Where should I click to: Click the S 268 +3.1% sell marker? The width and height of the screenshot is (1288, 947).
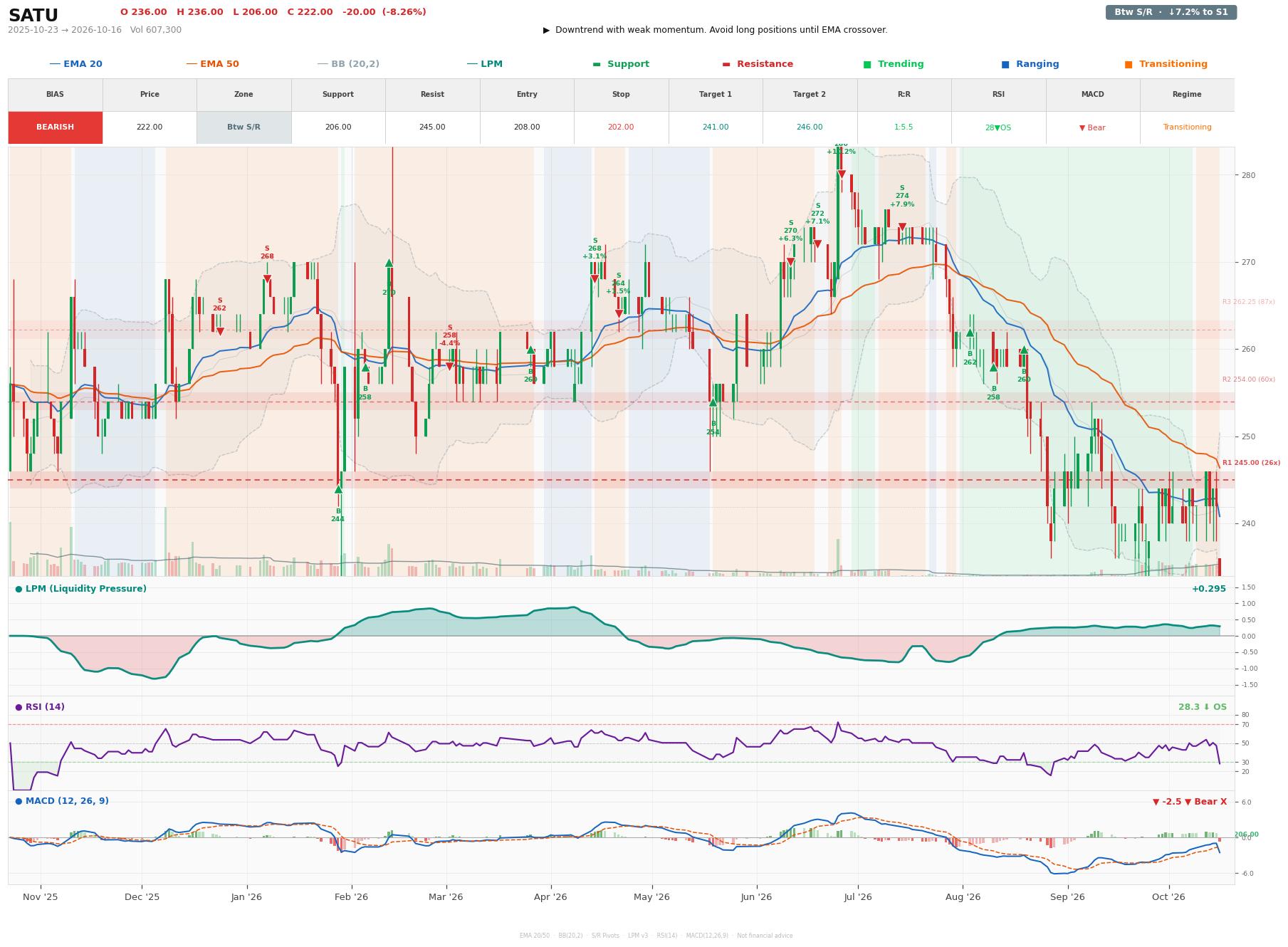(x=595, y=279)
